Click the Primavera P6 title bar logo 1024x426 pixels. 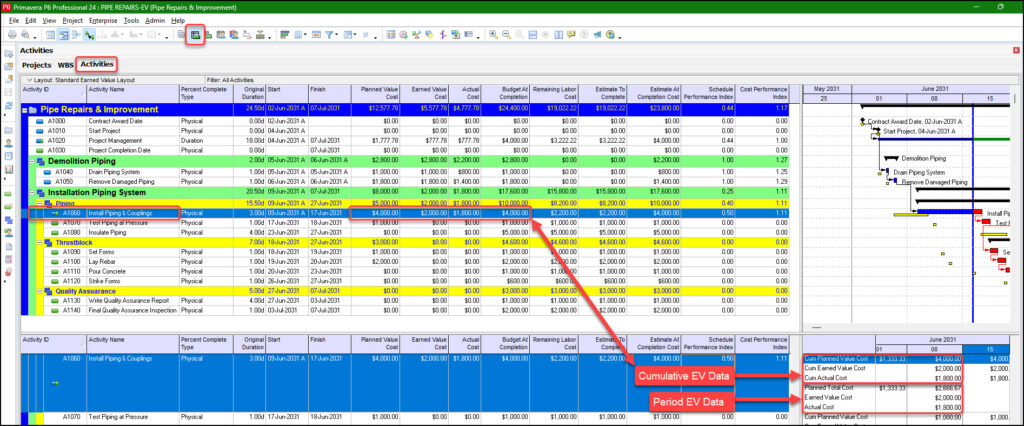(5, 7)
